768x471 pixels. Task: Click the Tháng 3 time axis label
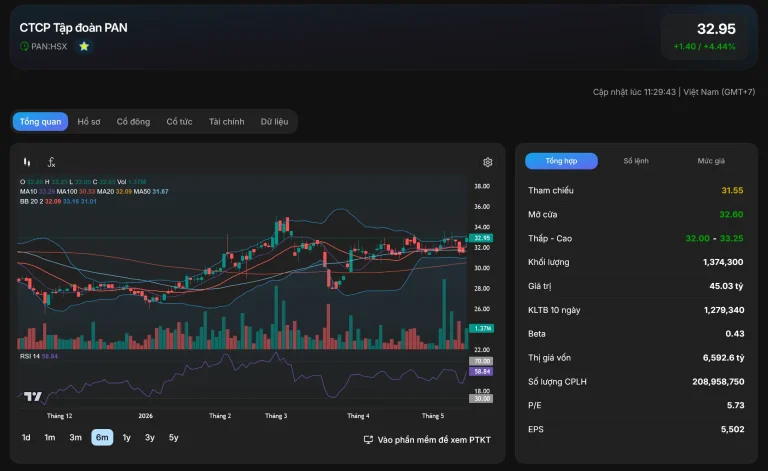point(276,416)
